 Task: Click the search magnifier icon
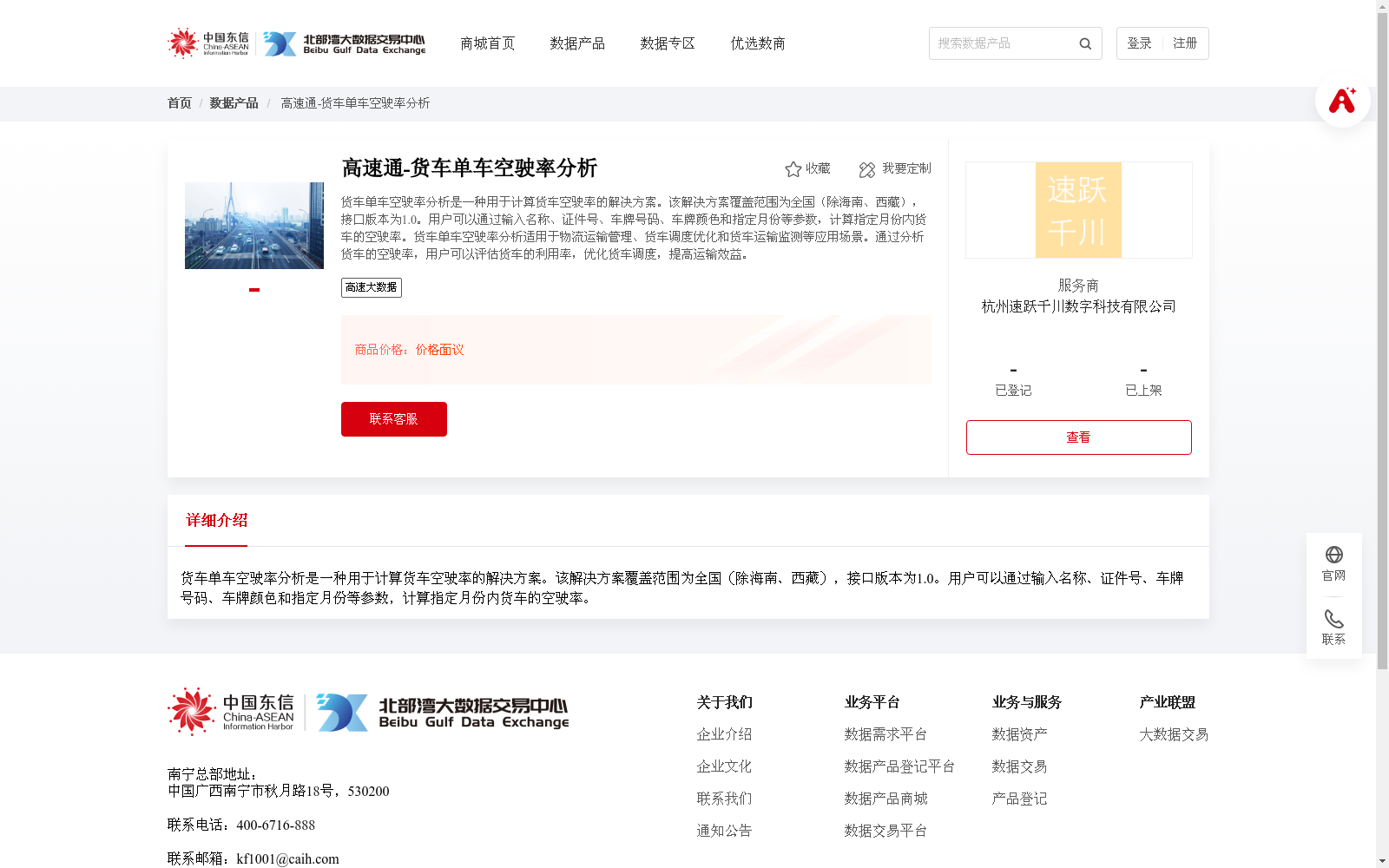(x=1084, y=43)
